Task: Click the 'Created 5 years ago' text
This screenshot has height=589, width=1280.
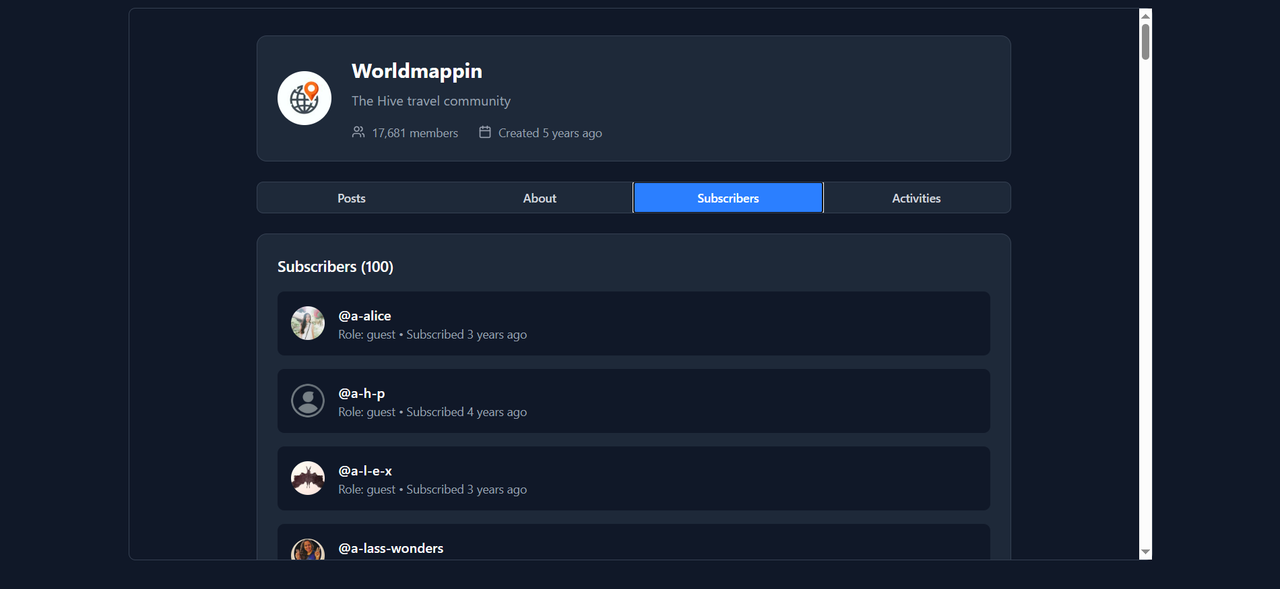Action: [x=550, y=133]
